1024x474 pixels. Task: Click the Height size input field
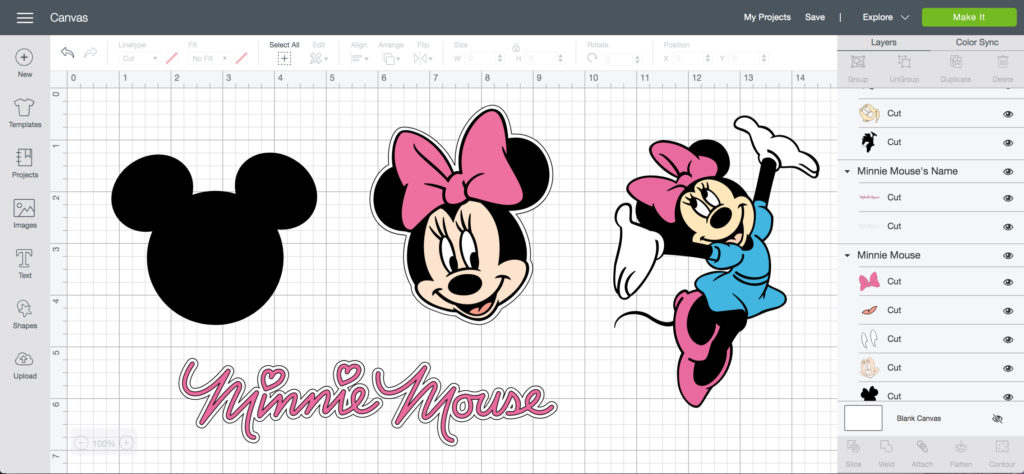pyautogui.click(x=545, y=58)
